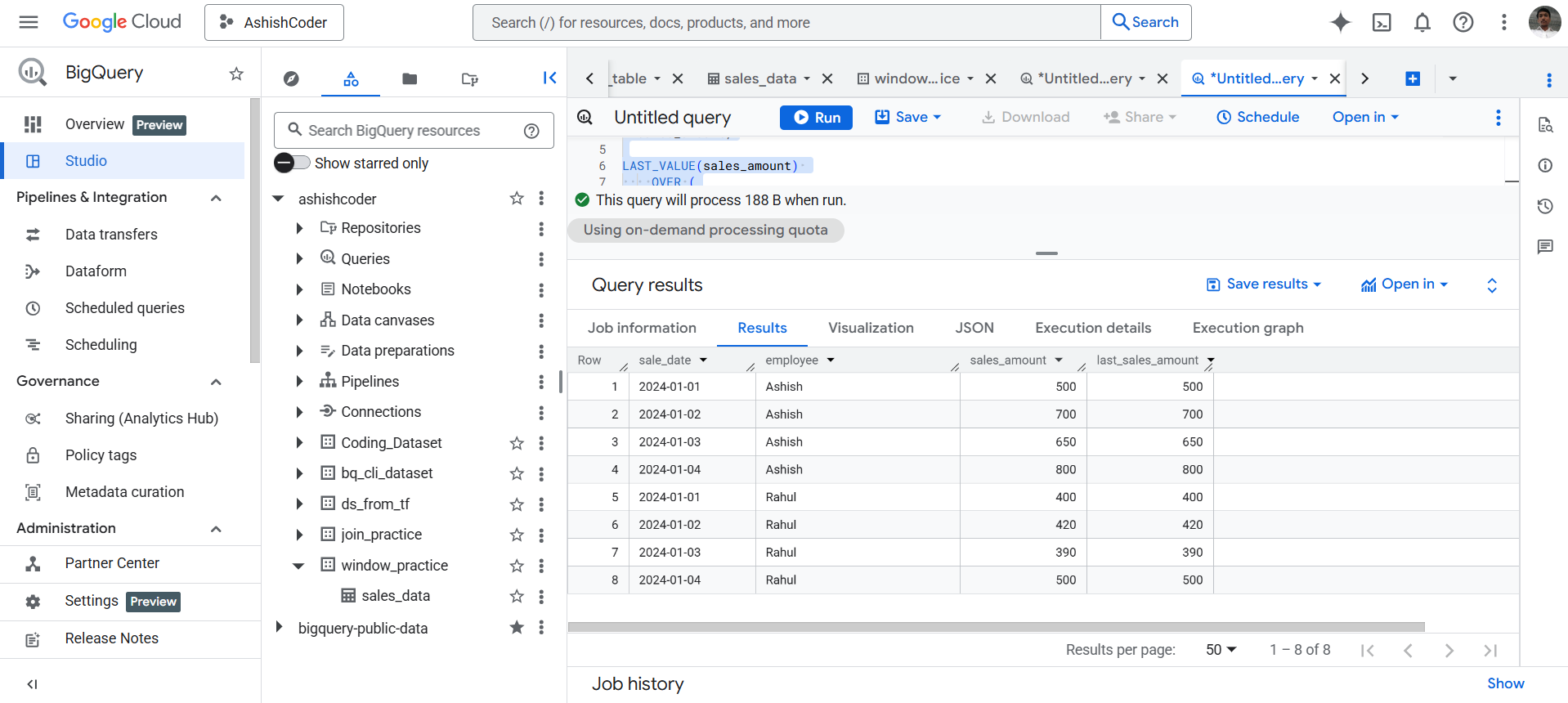Open search help icon in BigQuery resources field

point(531,131)
